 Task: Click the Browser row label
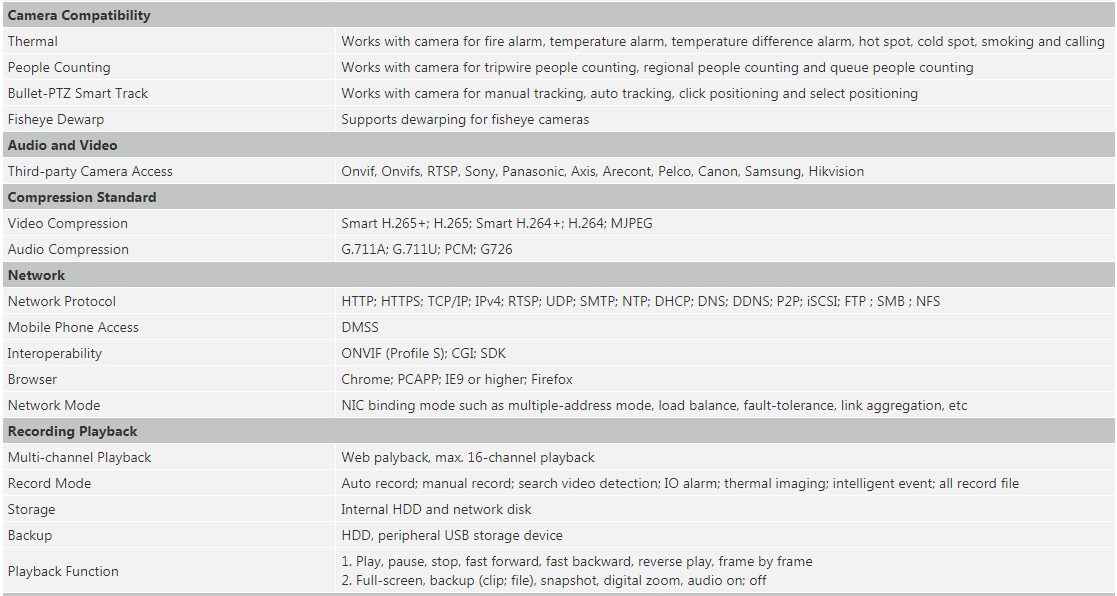pos(32,380)
